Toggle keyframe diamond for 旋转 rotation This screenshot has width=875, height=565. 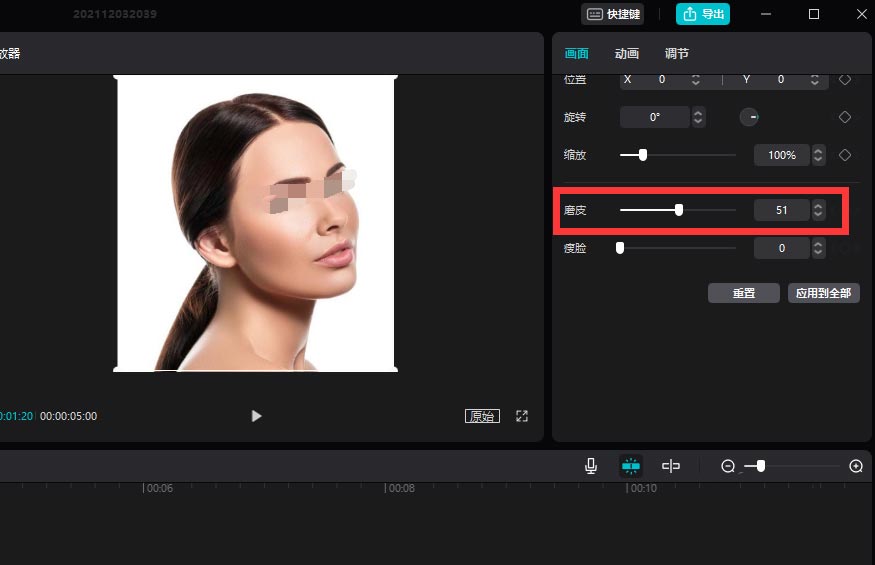(x=845, y=117)
